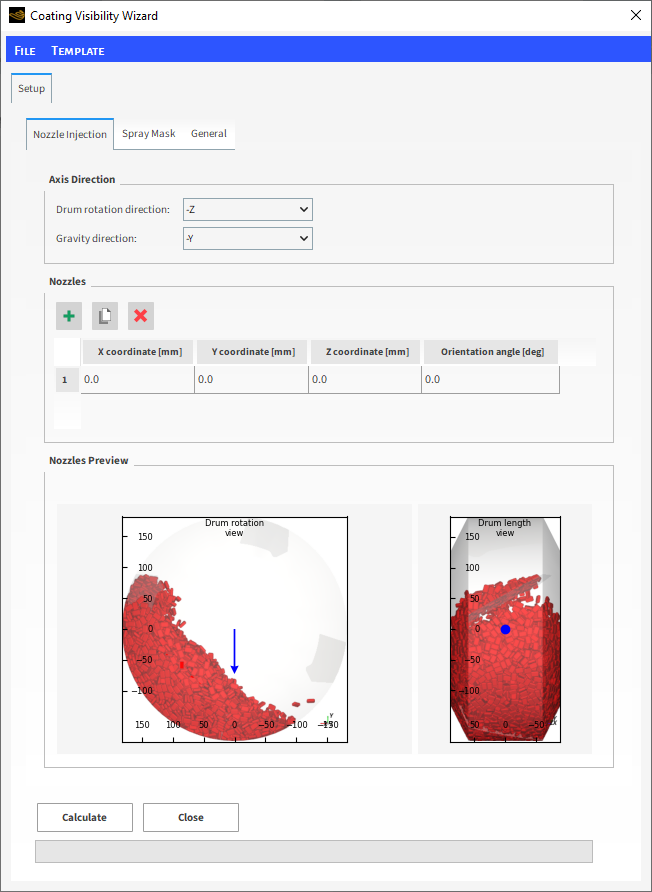652x892 pixels.
Task: Edit the Y coordinate cell of row 1
Action: pos(251,380)
